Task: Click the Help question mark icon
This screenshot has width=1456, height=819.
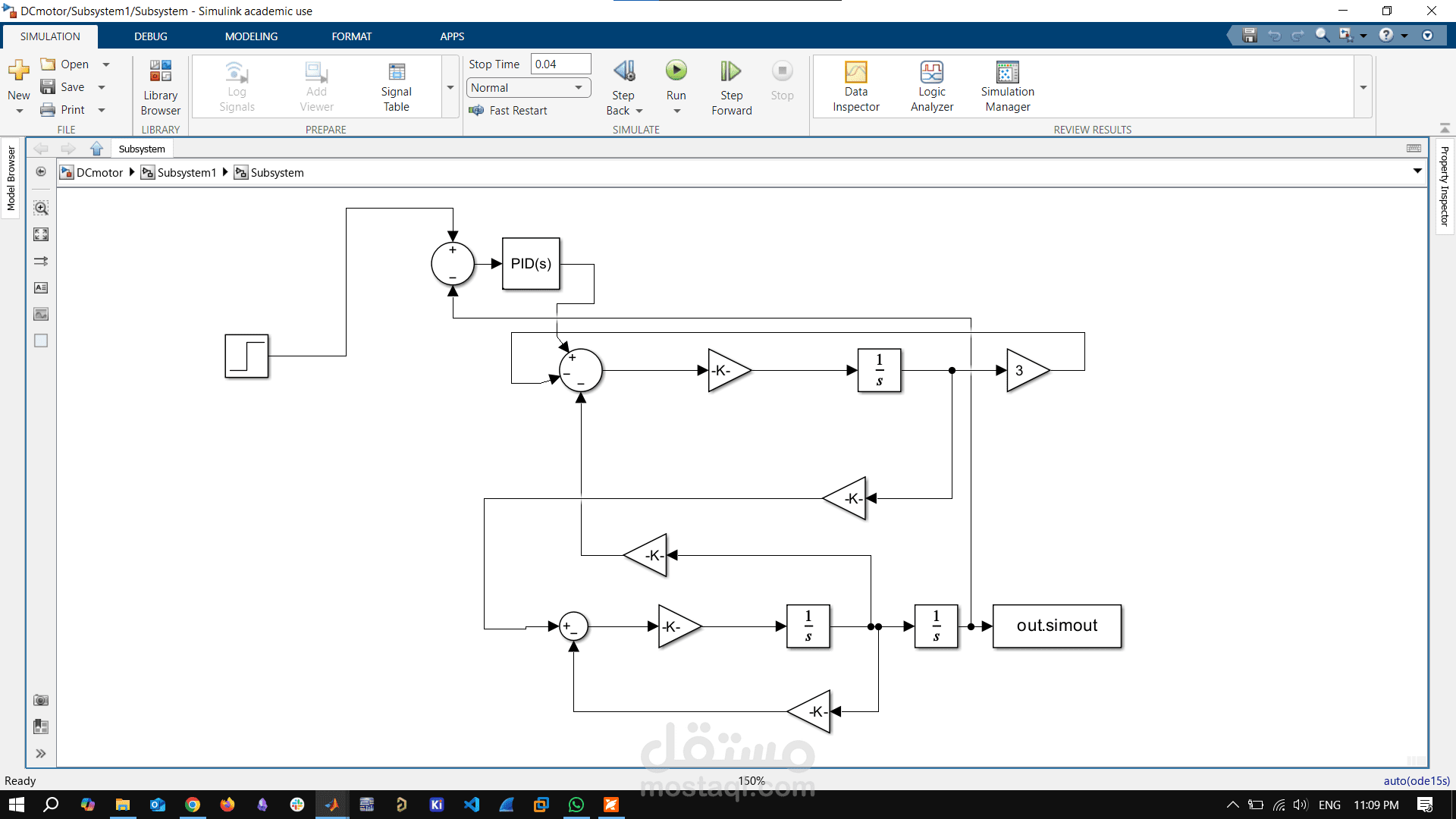Action: 1386,36
